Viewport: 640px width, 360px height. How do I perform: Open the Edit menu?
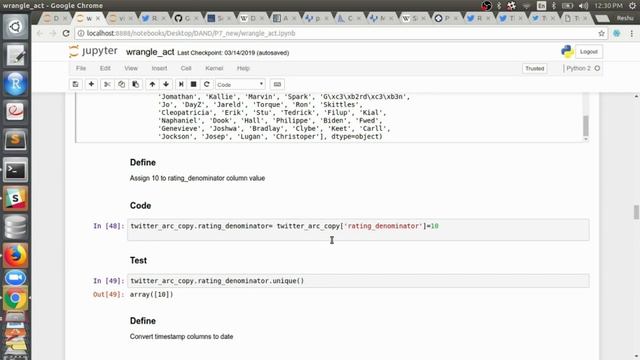105,68
